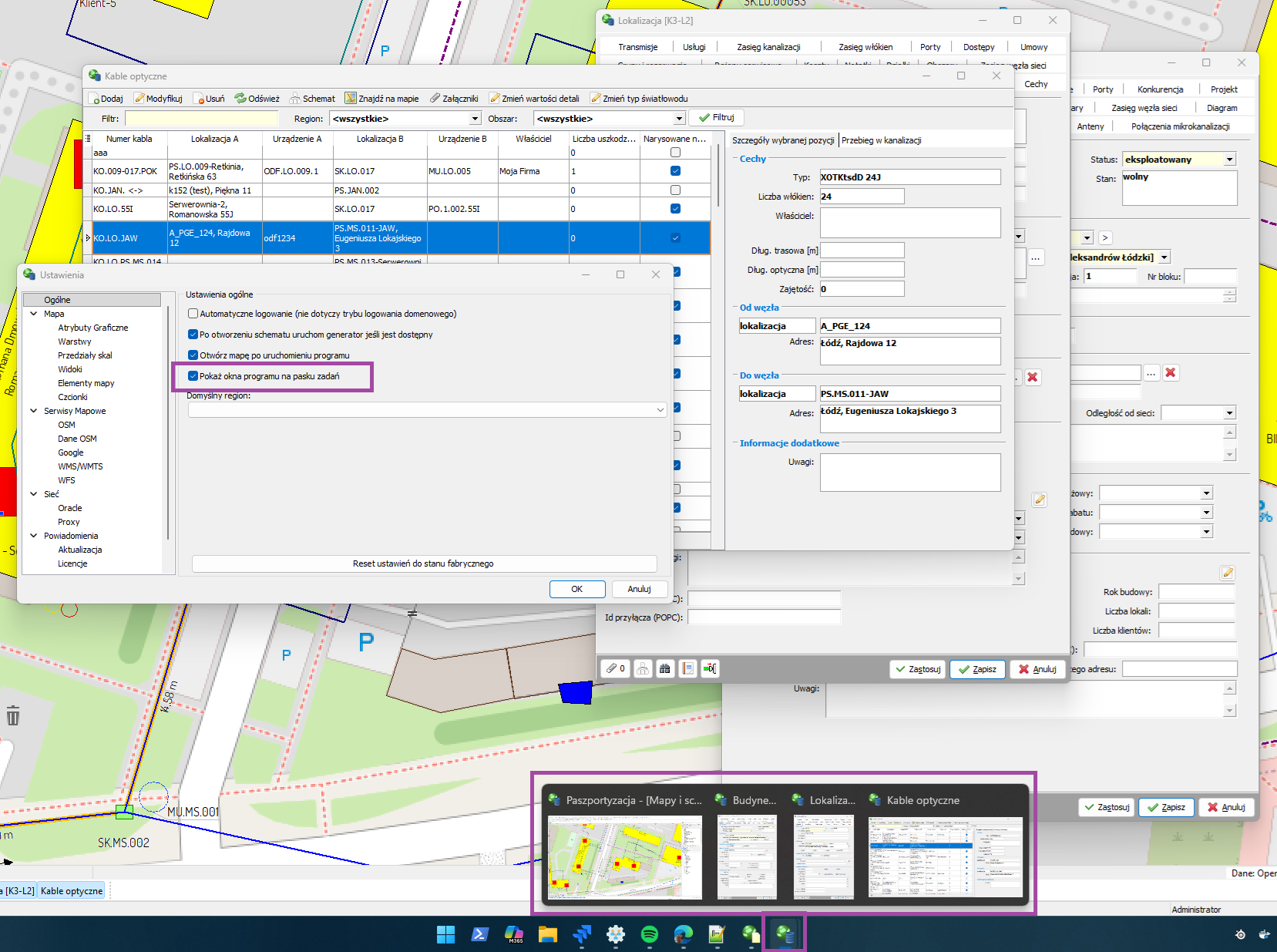Select the Paszportyzacja map window thumbnail
The height and width of the screenshot is (952, 1277).
click(x=624, y=857)
